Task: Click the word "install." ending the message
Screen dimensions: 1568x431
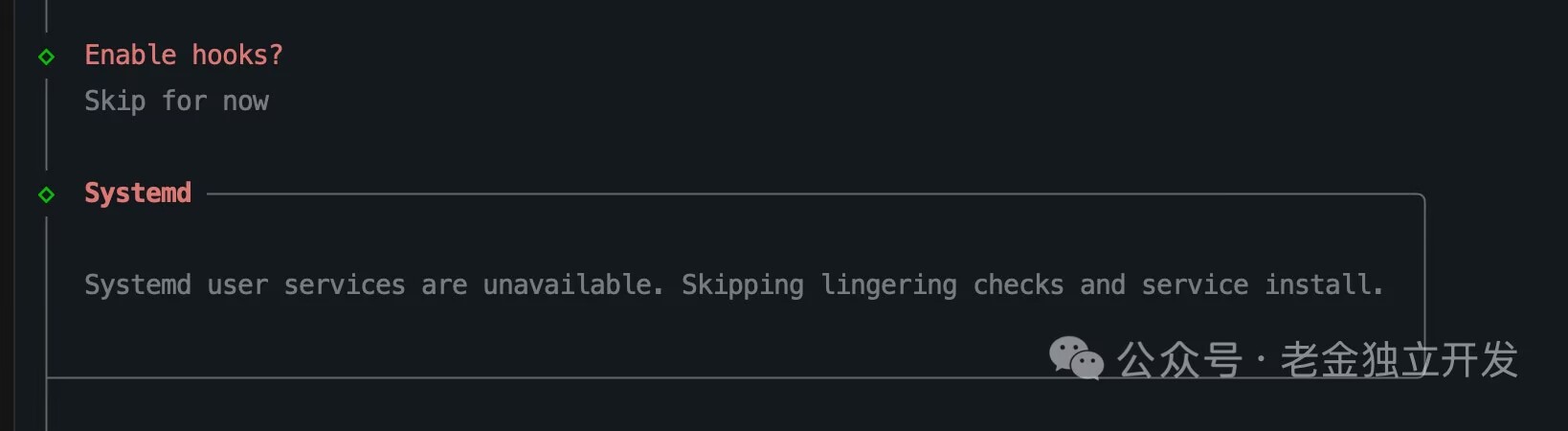Action: [1324, 284]
